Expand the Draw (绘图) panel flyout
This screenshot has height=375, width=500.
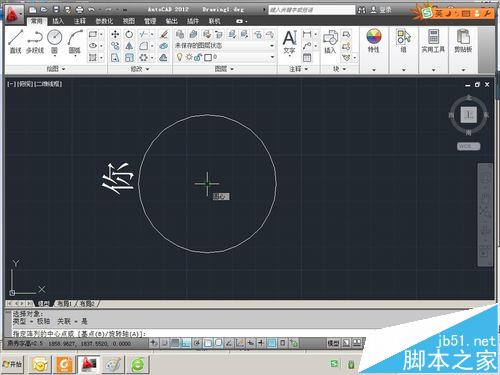point(56,69)
